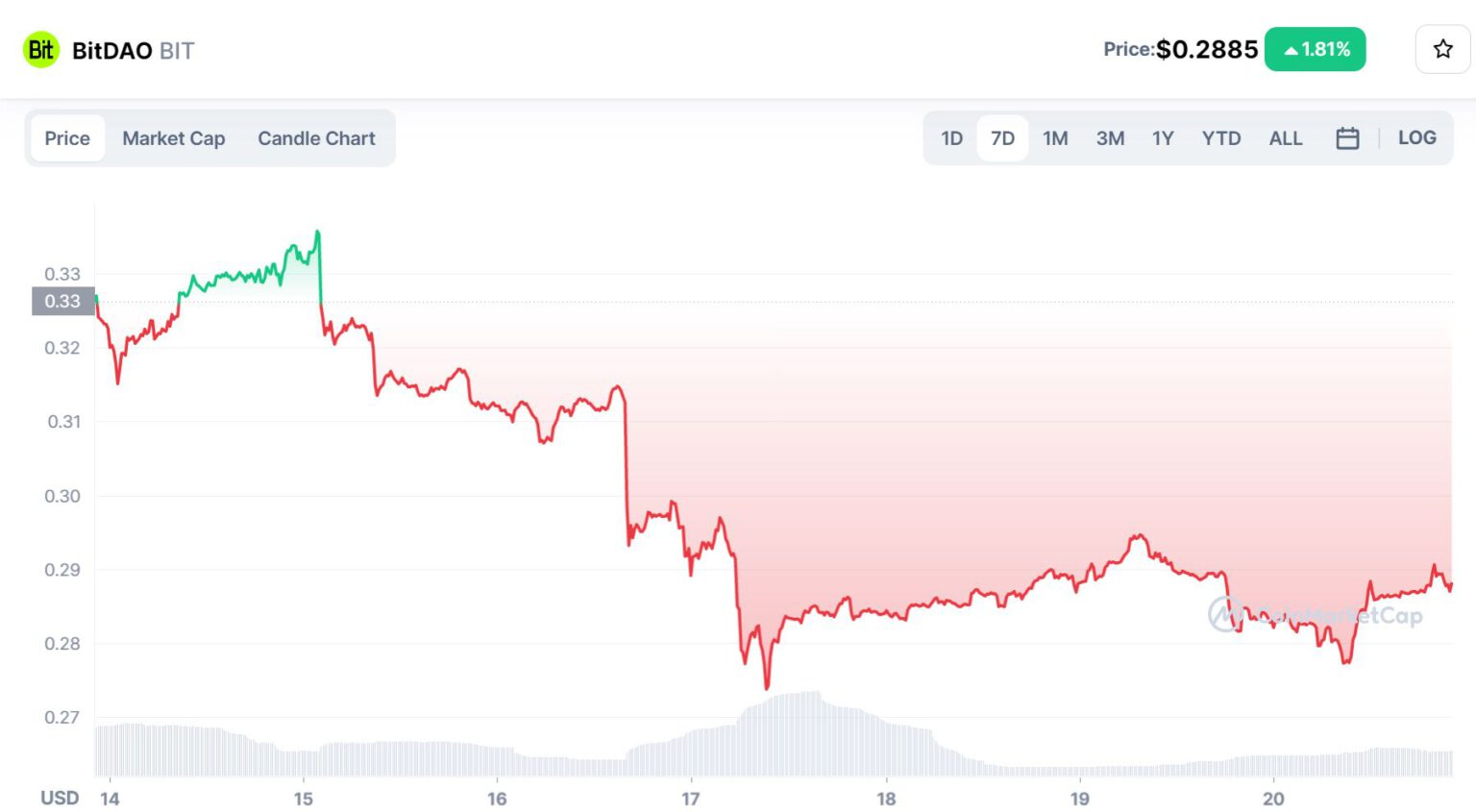This screenshot has width=1476, height=812.
Task: Click the green BitDAO logo icon
Action: 41,50
